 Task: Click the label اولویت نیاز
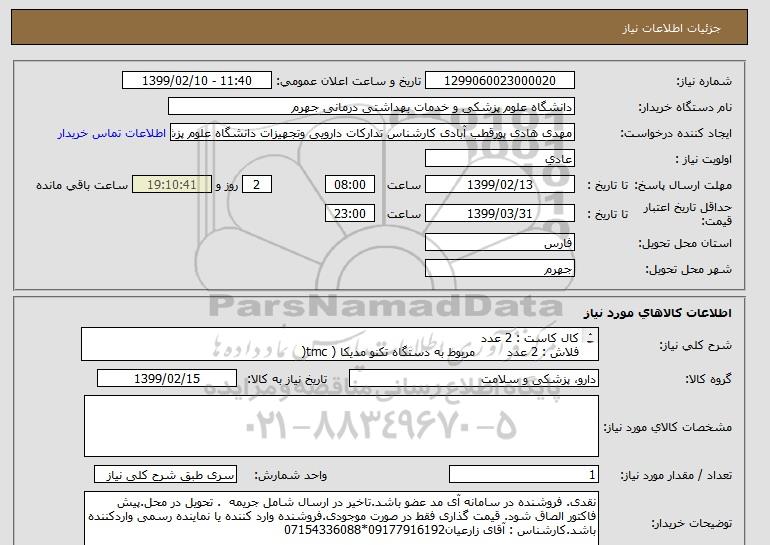(x=704, y=159)
